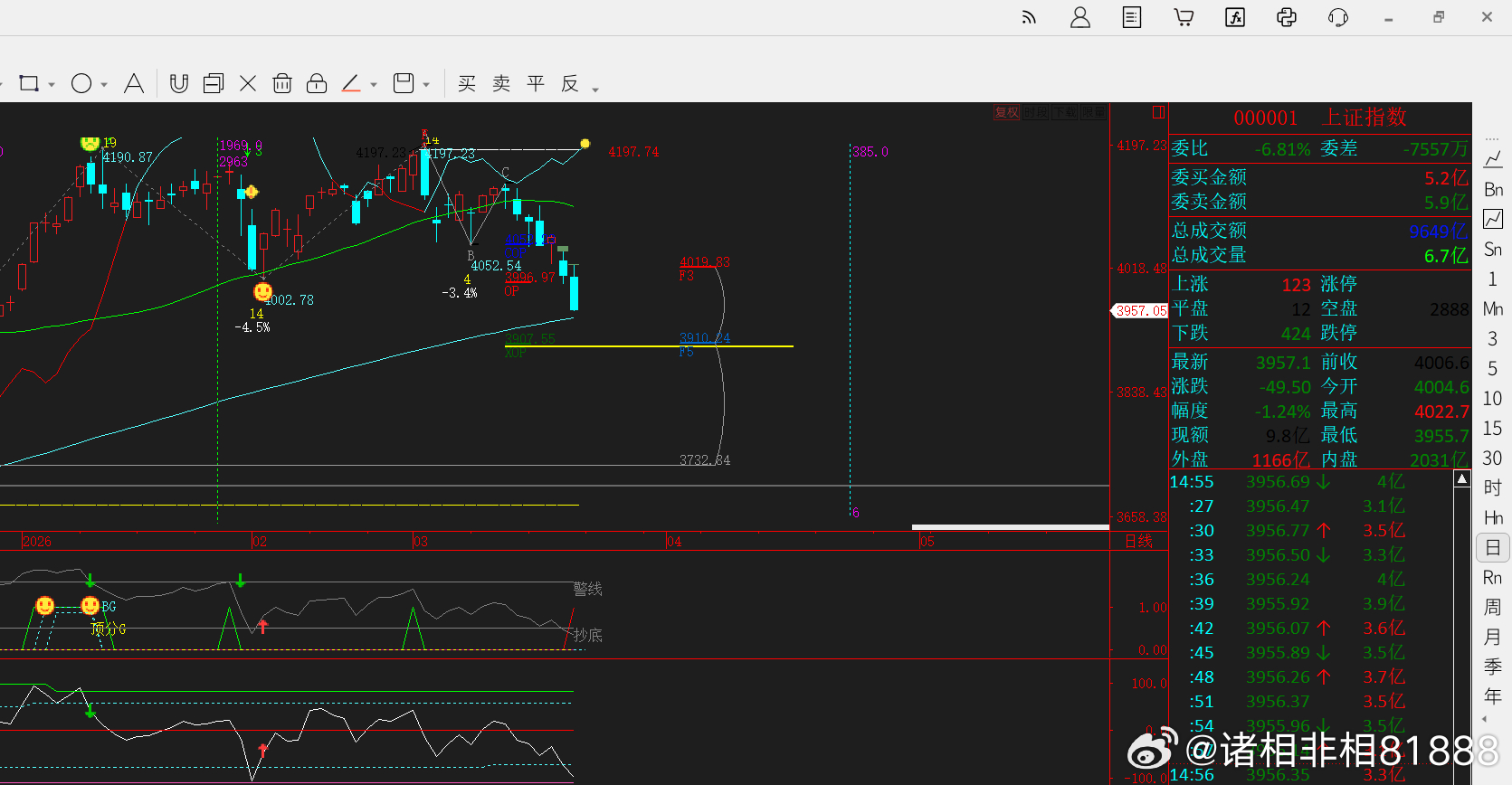
Task: Click the yellow dot chart marker
Action: tap(585, 144)
